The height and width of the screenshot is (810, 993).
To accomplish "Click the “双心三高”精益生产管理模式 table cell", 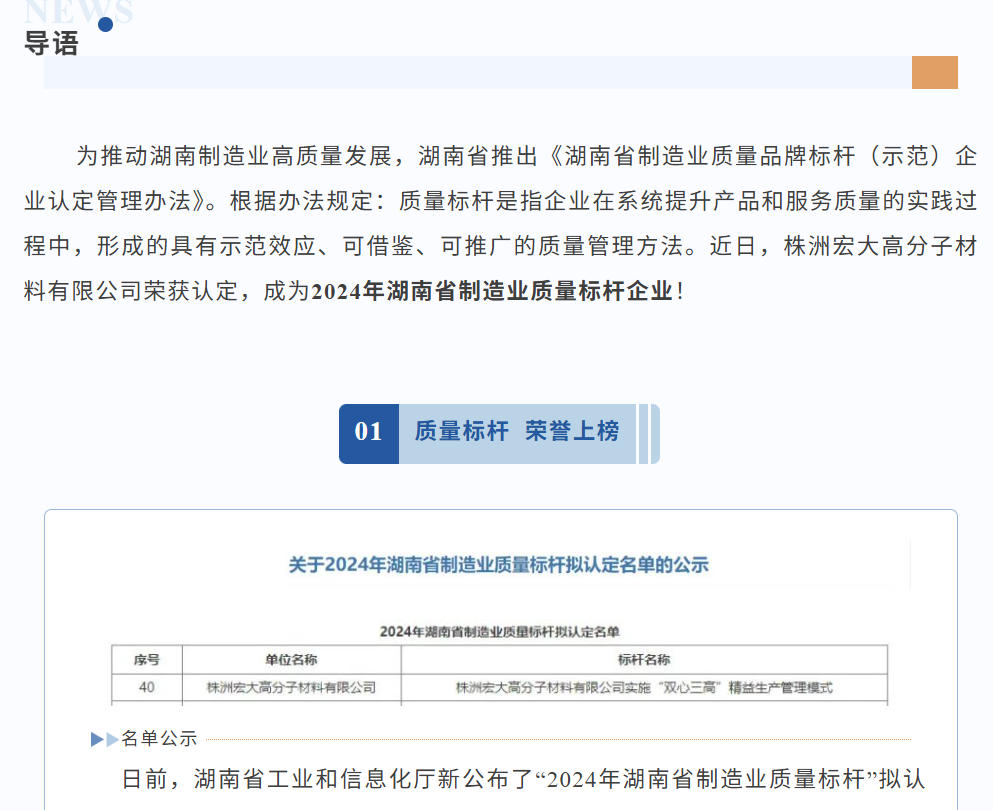I will pos(644,688).
